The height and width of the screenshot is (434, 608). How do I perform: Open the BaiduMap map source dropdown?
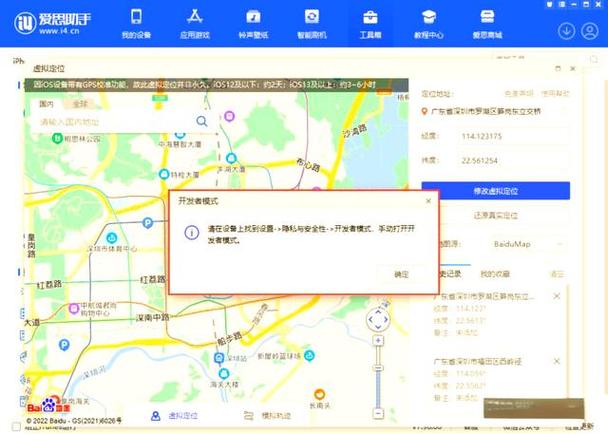tap(527, 244)
